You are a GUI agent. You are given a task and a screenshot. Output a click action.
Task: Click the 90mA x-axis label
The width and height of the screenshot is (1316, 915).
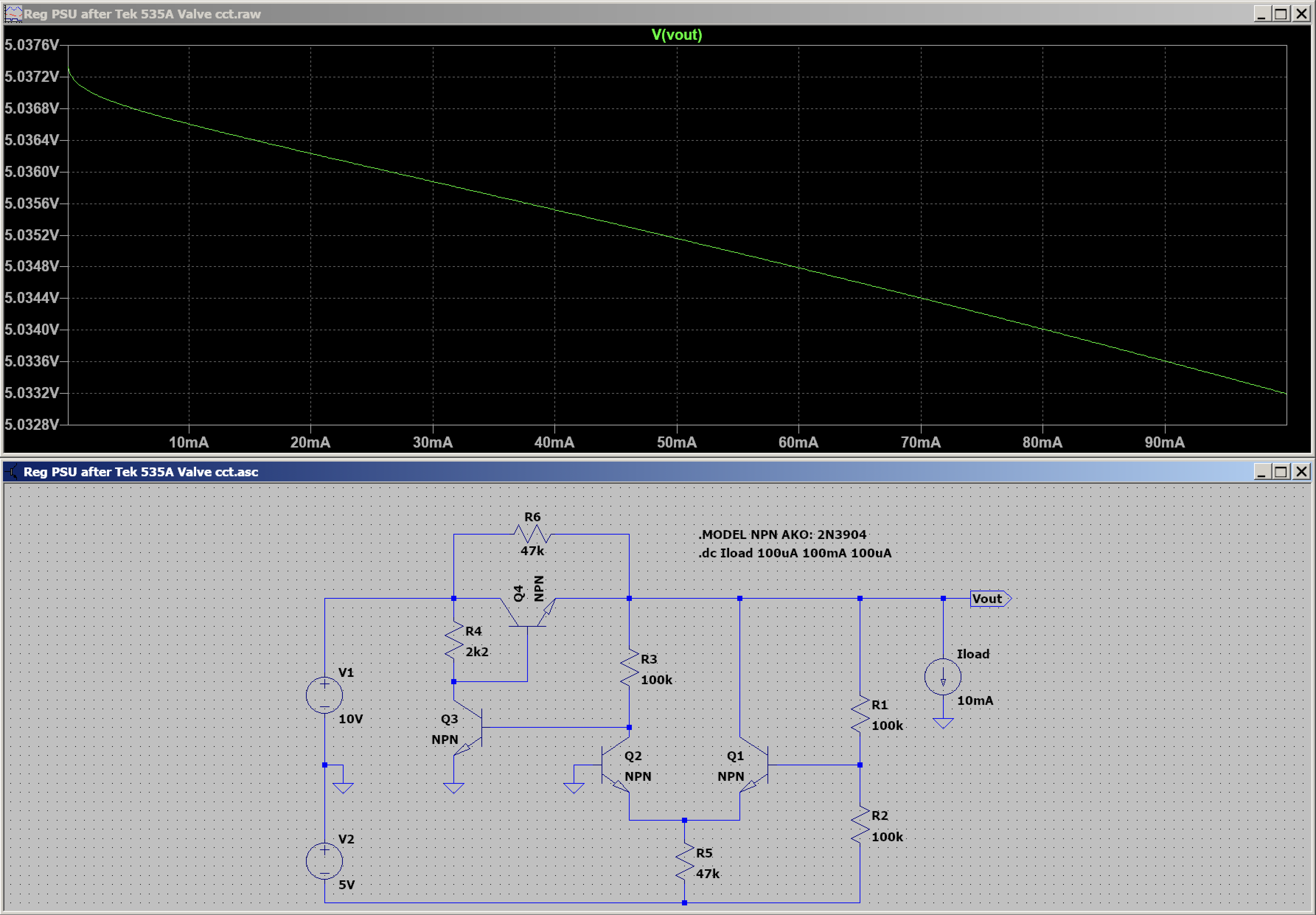(x=1165, y=442)
